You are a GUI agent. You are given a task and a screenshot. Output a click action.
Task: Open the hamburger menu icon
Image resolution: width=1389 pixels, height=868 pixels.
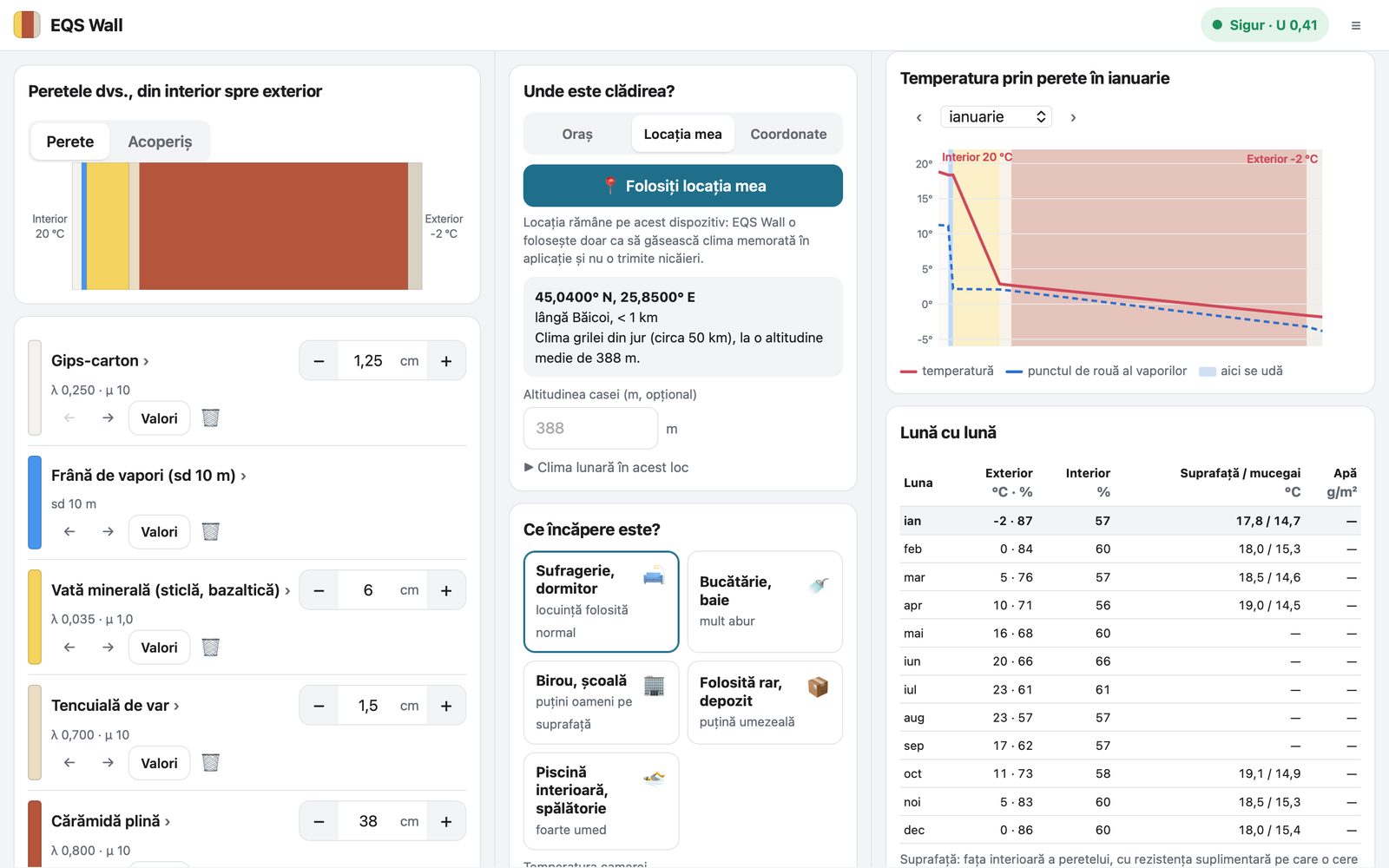pyautogui.click(x=1355, y=25)
